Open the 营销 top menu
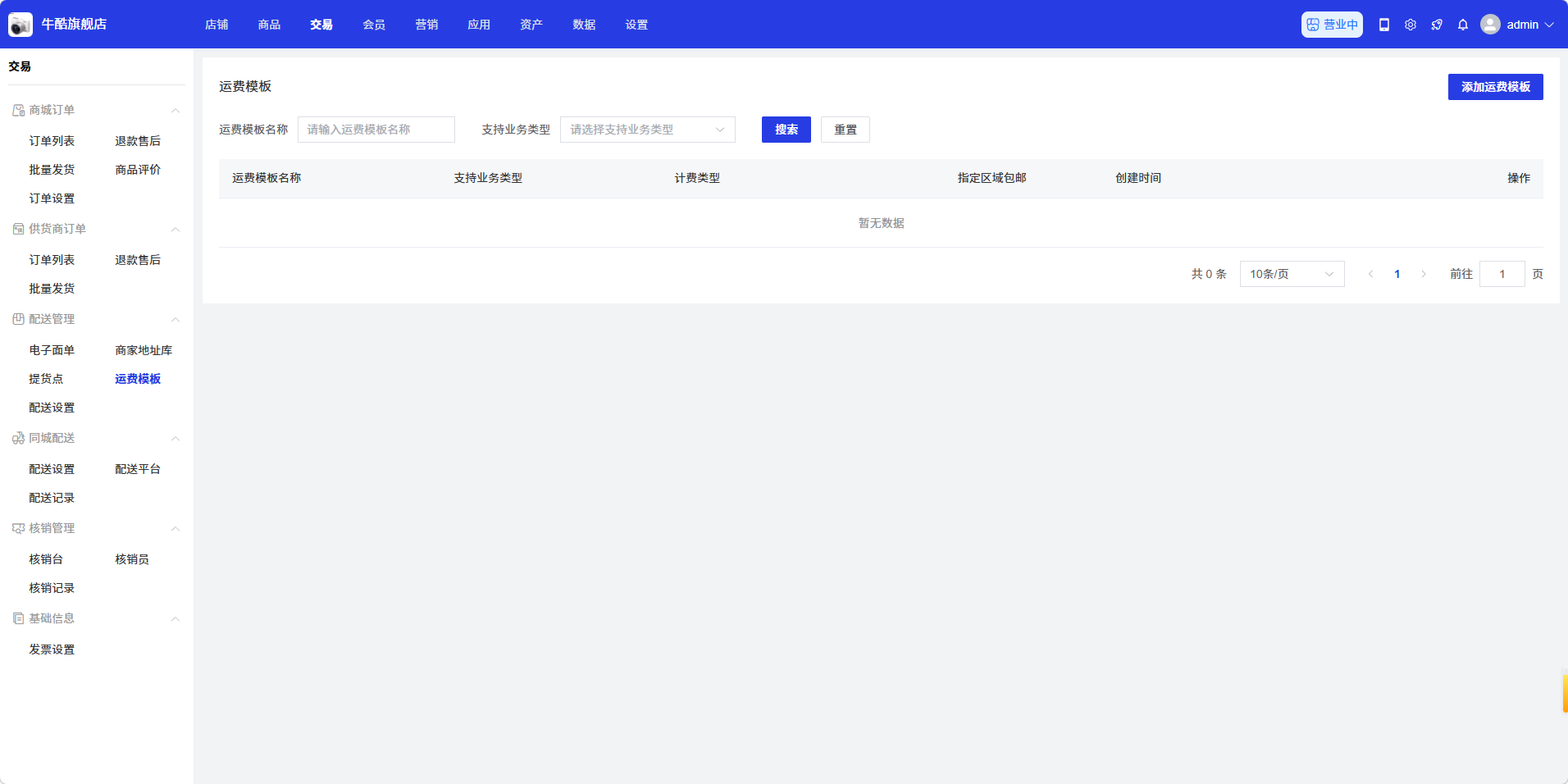The height and width of the screenshot is (784, 1568). coord(426,25)
